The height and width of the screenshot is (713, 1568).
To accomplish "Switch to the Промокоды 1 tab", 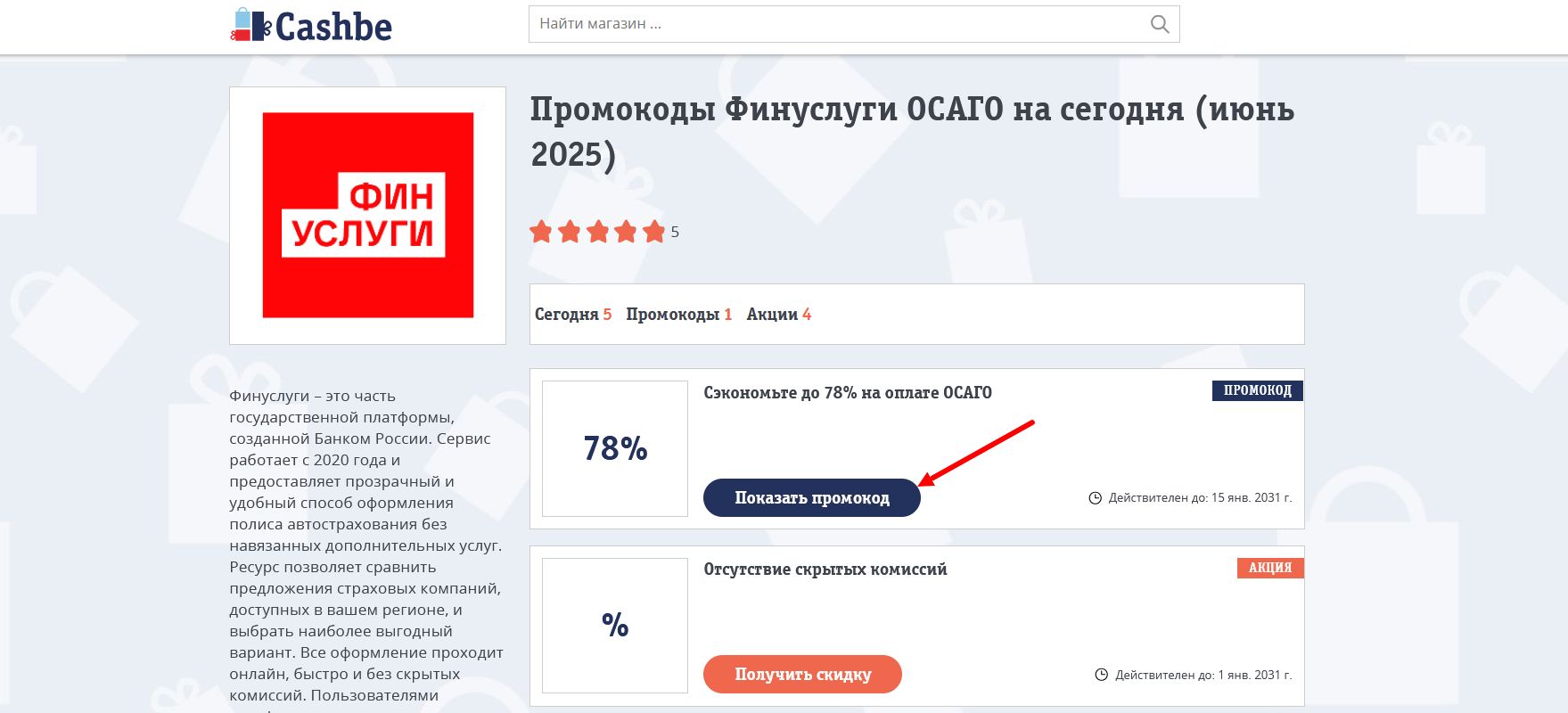I will click(x=679, y=315).
